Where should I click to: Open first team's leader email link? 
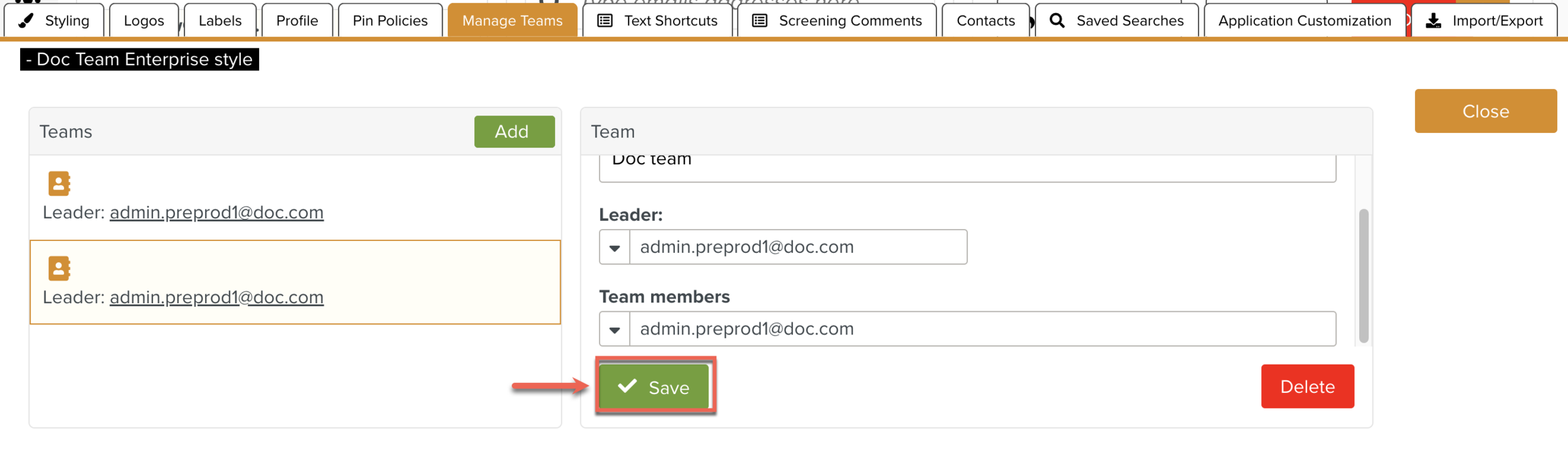pos(216,213)
